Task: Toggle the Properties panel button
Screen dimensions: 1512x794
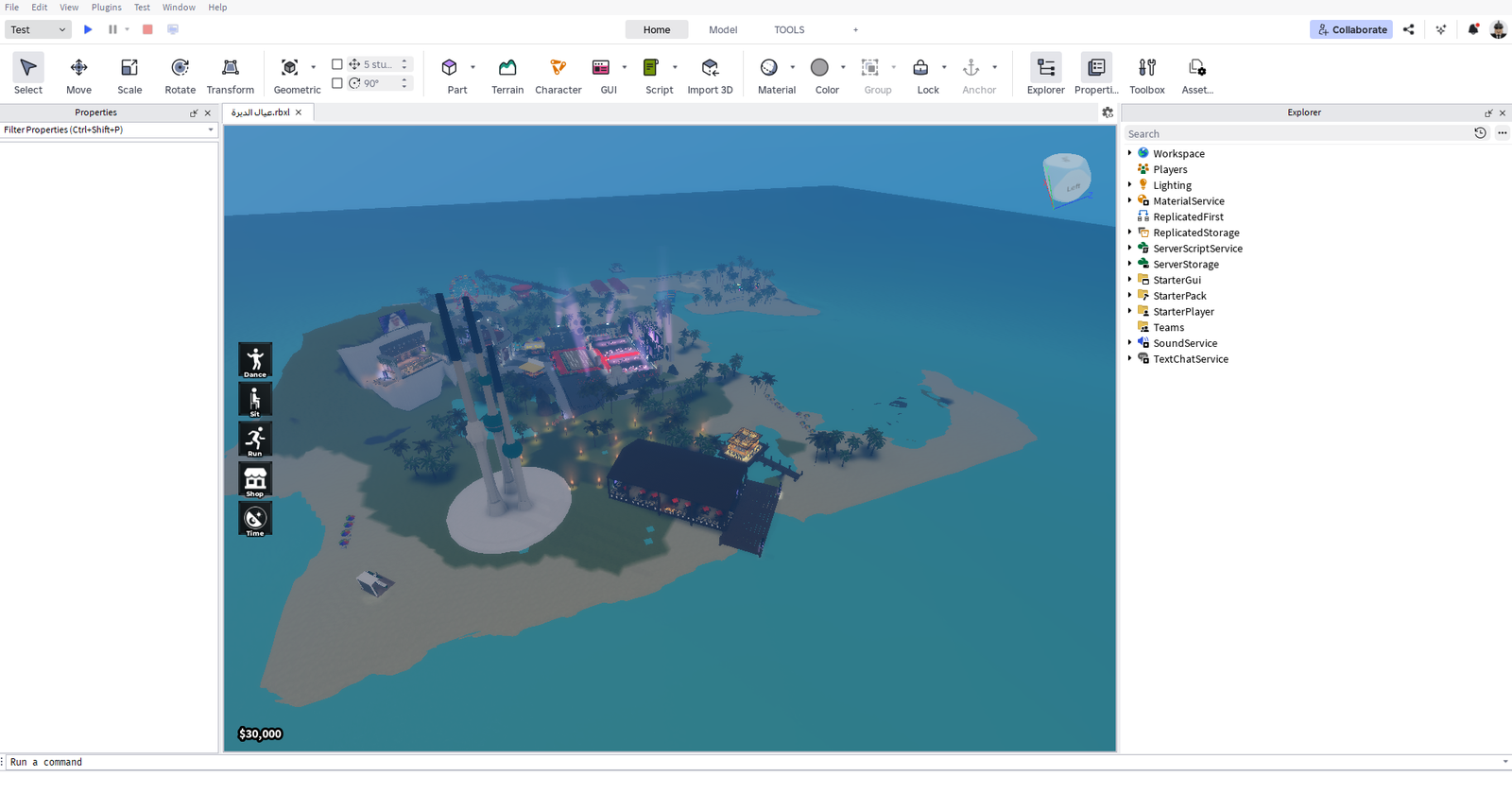Action: [1096, 75]
